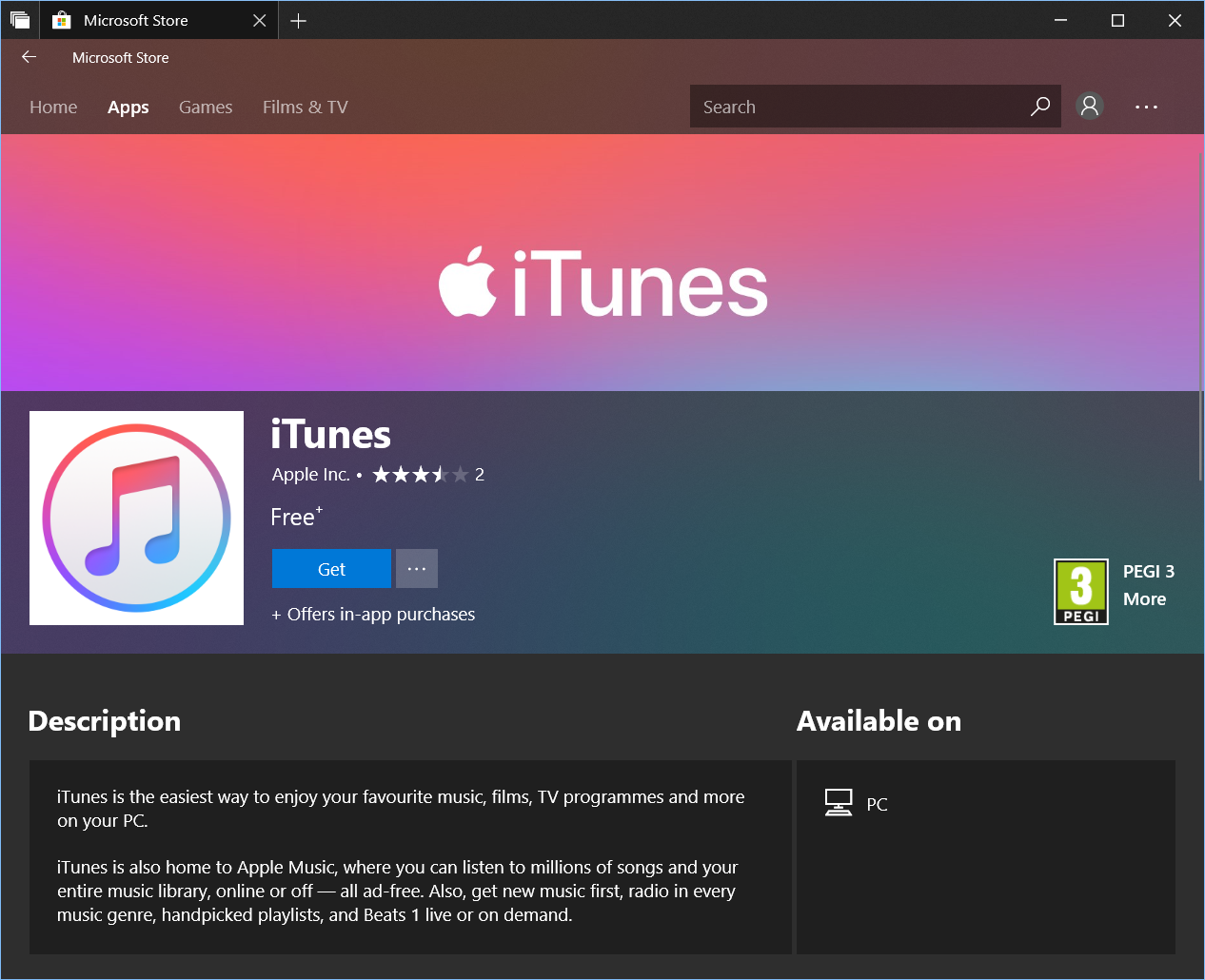Open a new tab with the plus icon
Viewport: 1205px width, 980px height.
298,21
